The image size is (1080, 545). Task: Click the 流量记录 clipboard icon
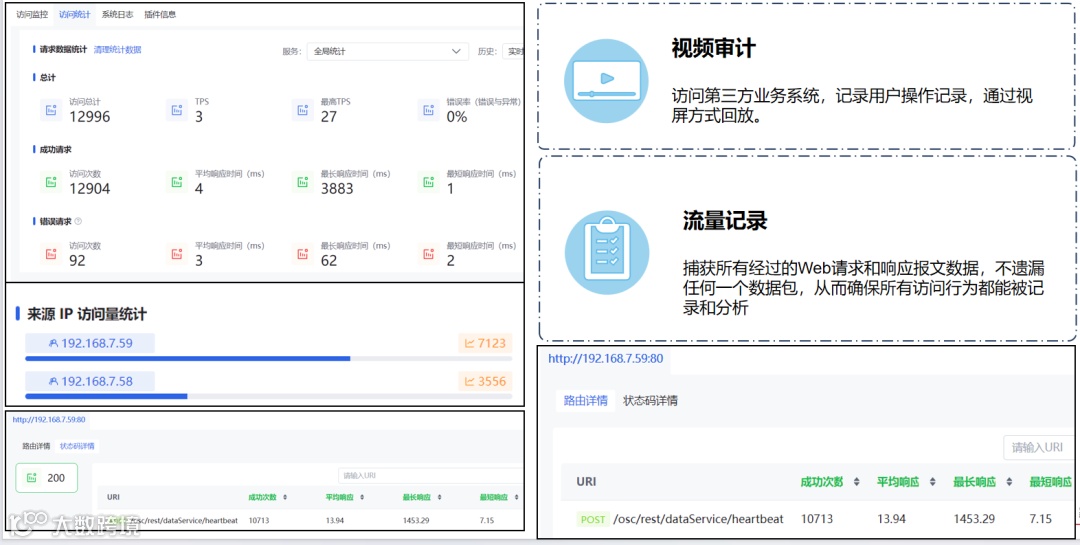tap(607, 253)
